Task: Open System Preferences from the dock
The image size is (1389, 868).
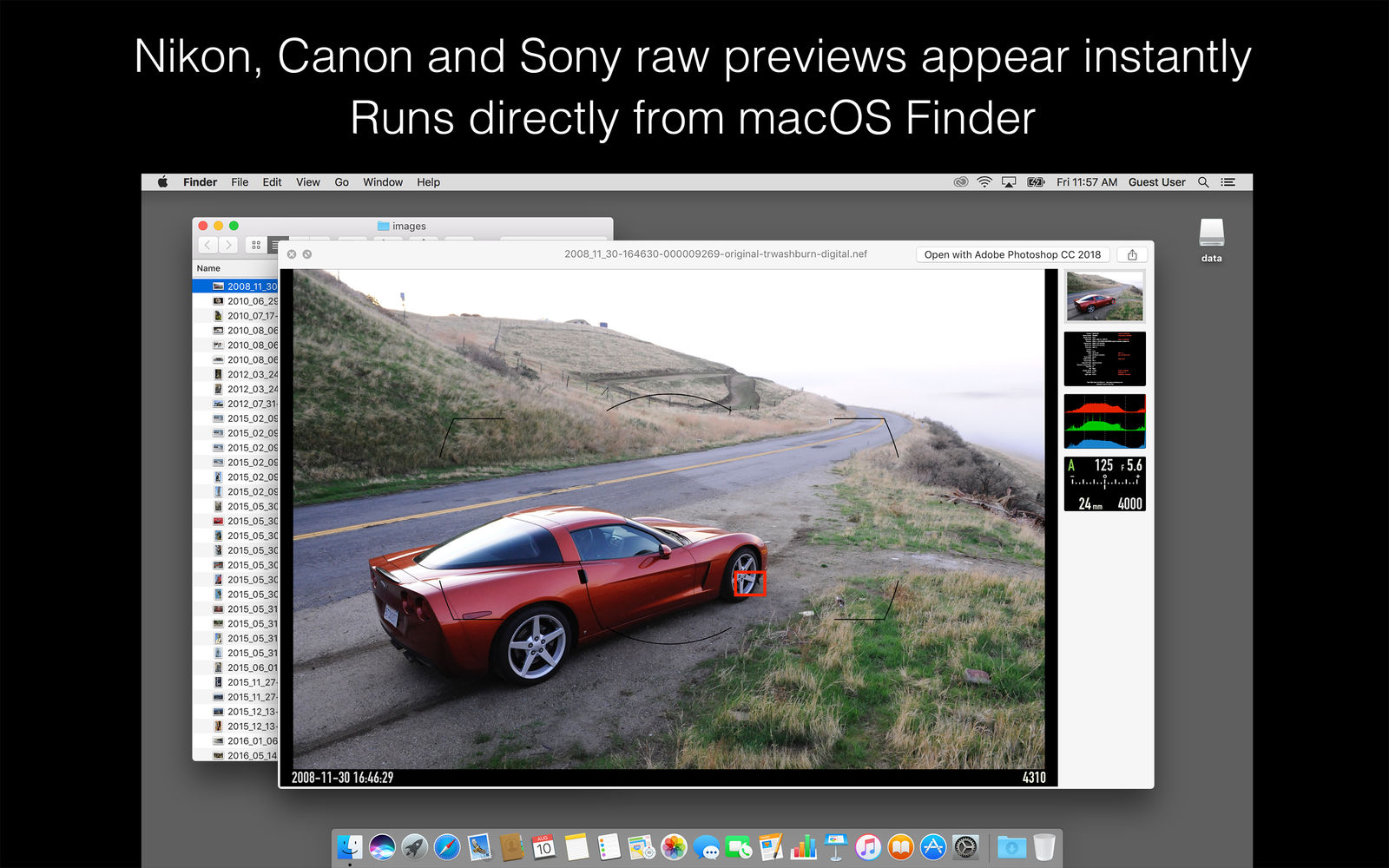Action: coord(965,846)
